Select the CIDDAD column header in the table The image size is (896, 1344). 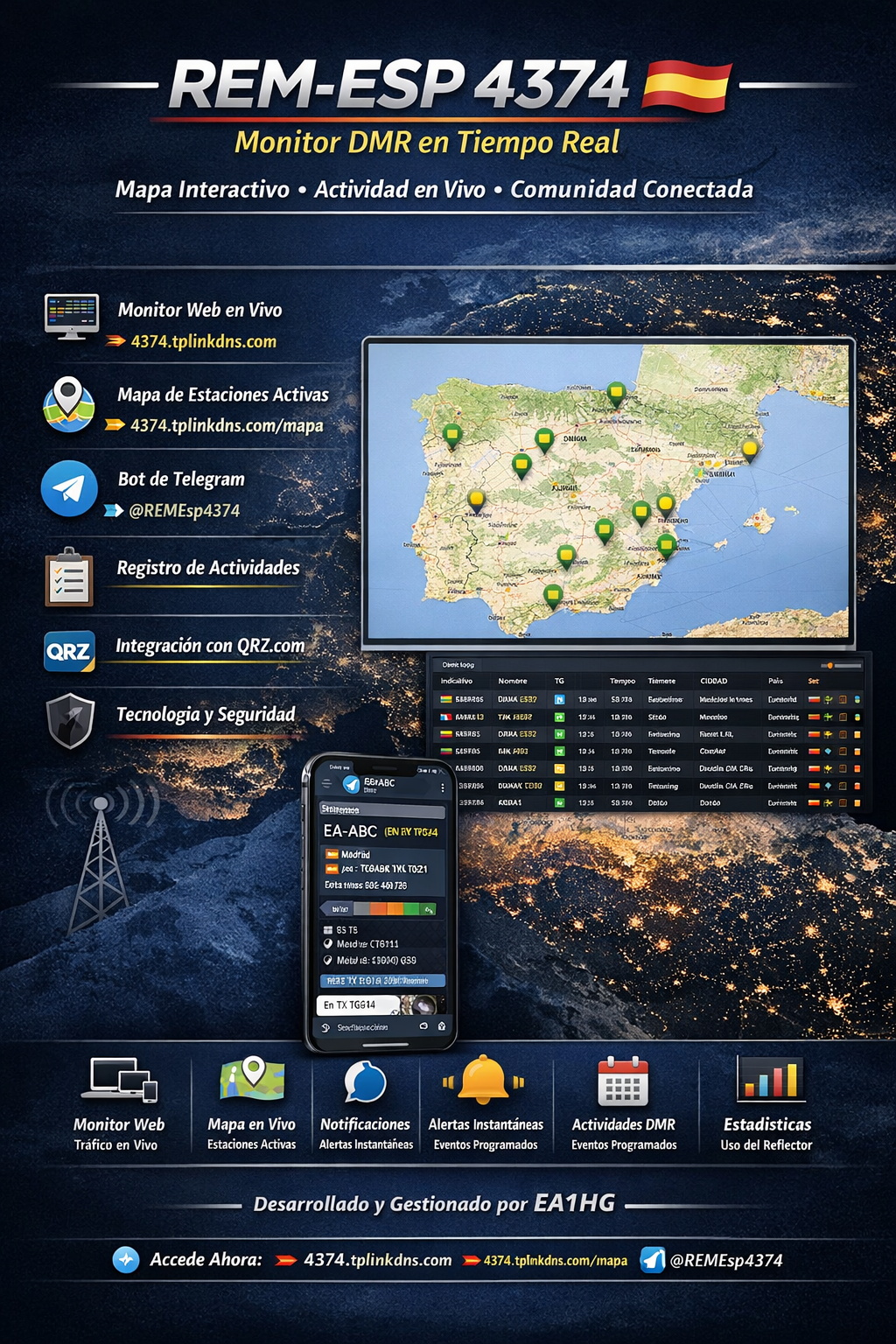pos(713,681)
